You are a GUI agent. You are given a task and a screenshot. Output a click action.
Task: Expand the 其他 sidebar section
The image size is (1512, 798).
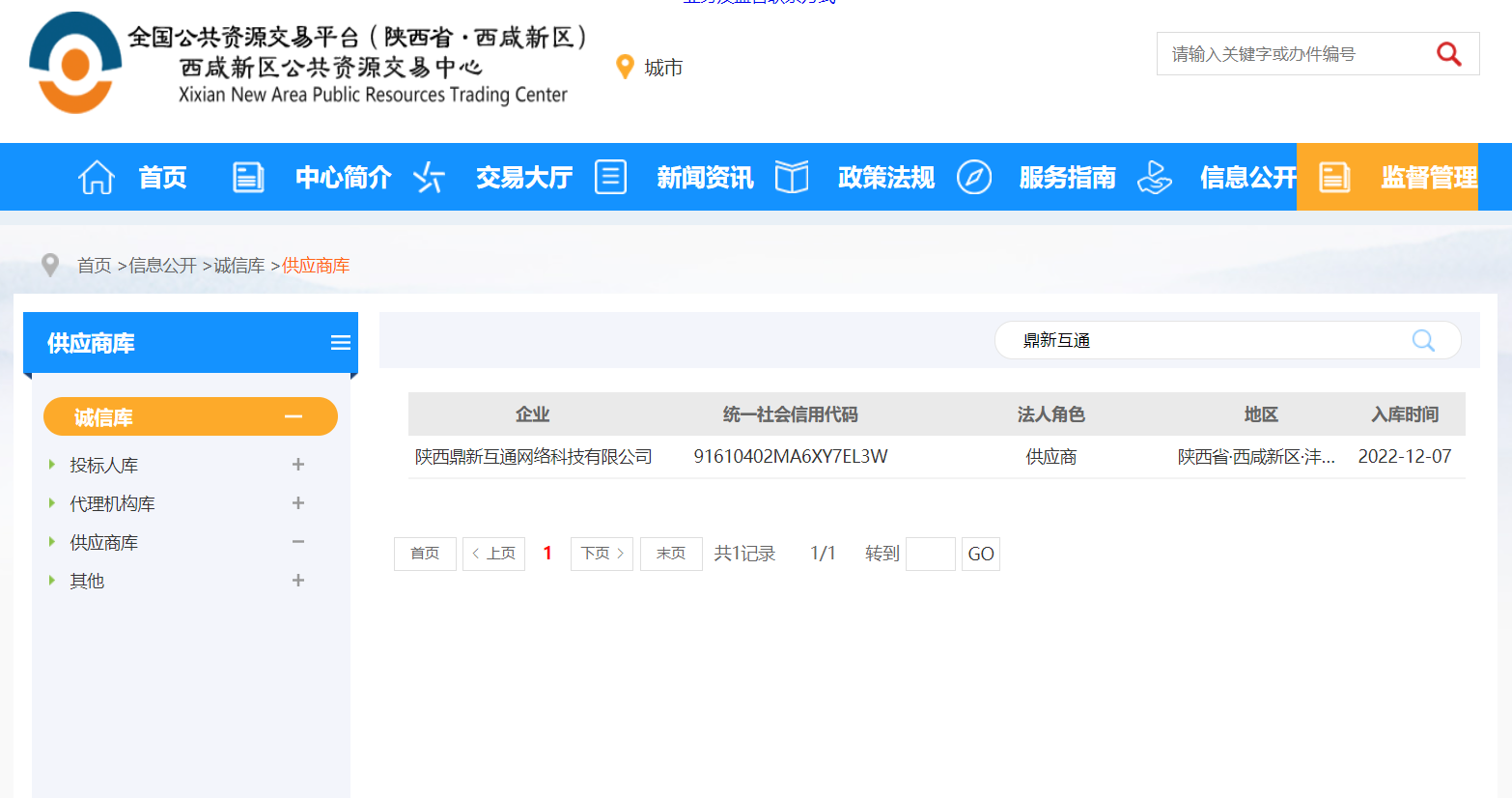(x=297, y=581)
